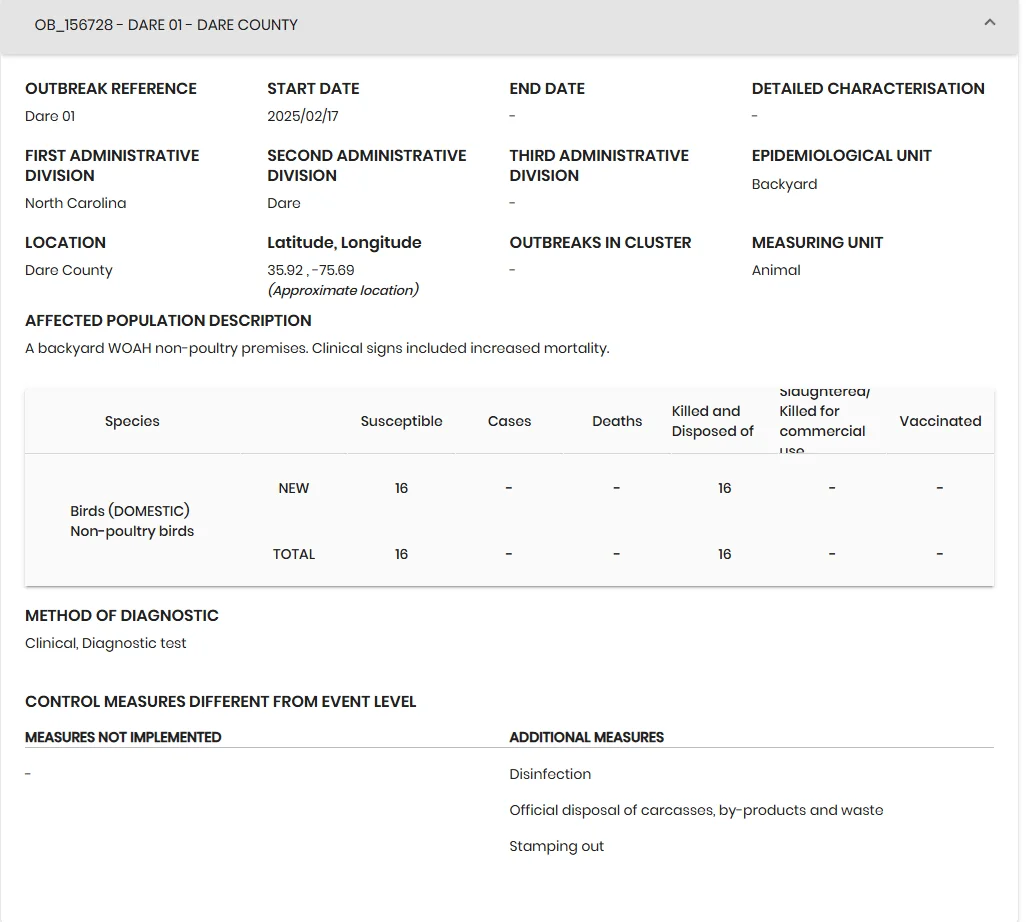Click the measuring unit value Animal
This screenshot has width=1027, height=922.
pos(776,270)
